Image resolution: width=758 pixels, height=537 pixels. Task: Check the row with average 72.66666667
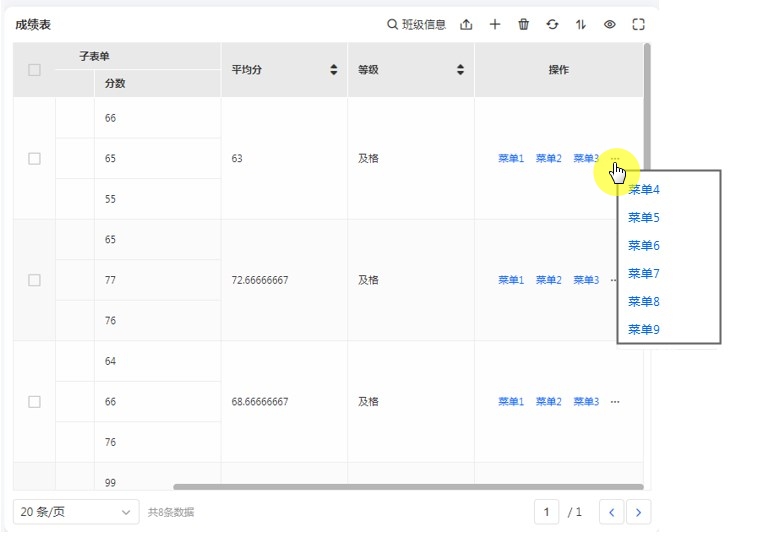pyautogui.click(x=34, y=280)
